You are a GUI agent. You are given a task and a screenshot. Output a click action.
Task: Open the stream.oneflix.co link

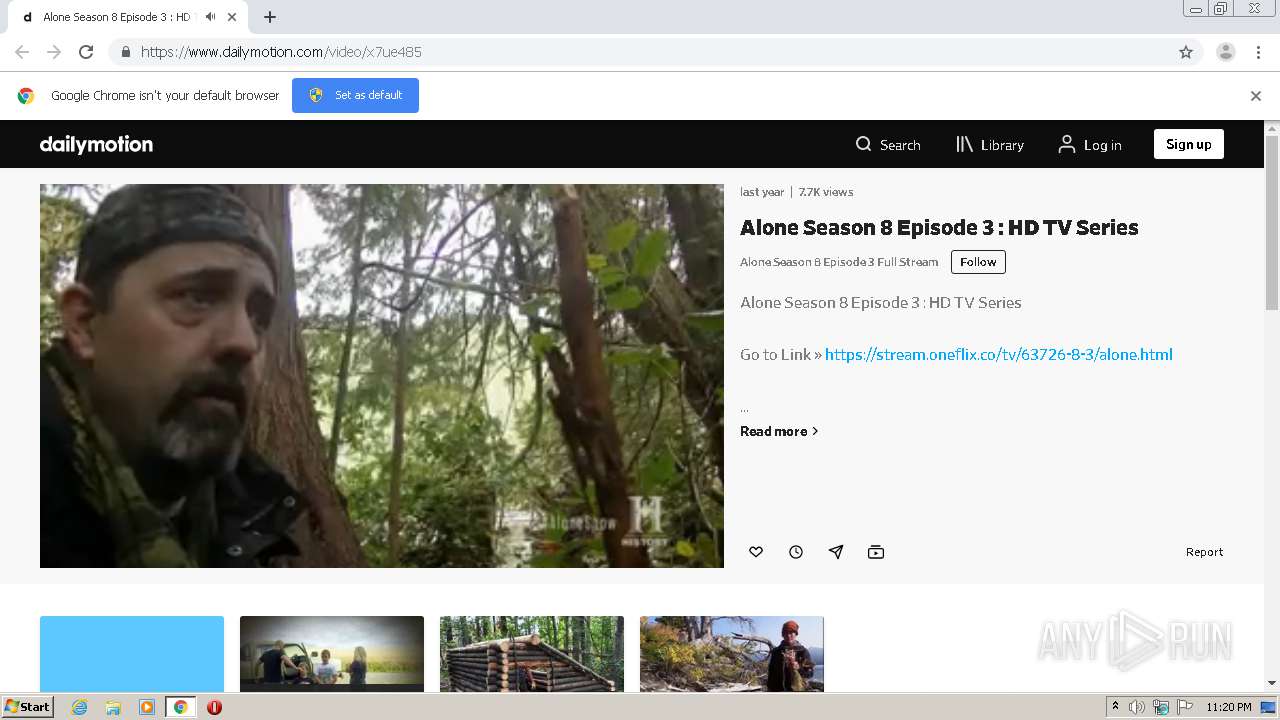(999, 354)
